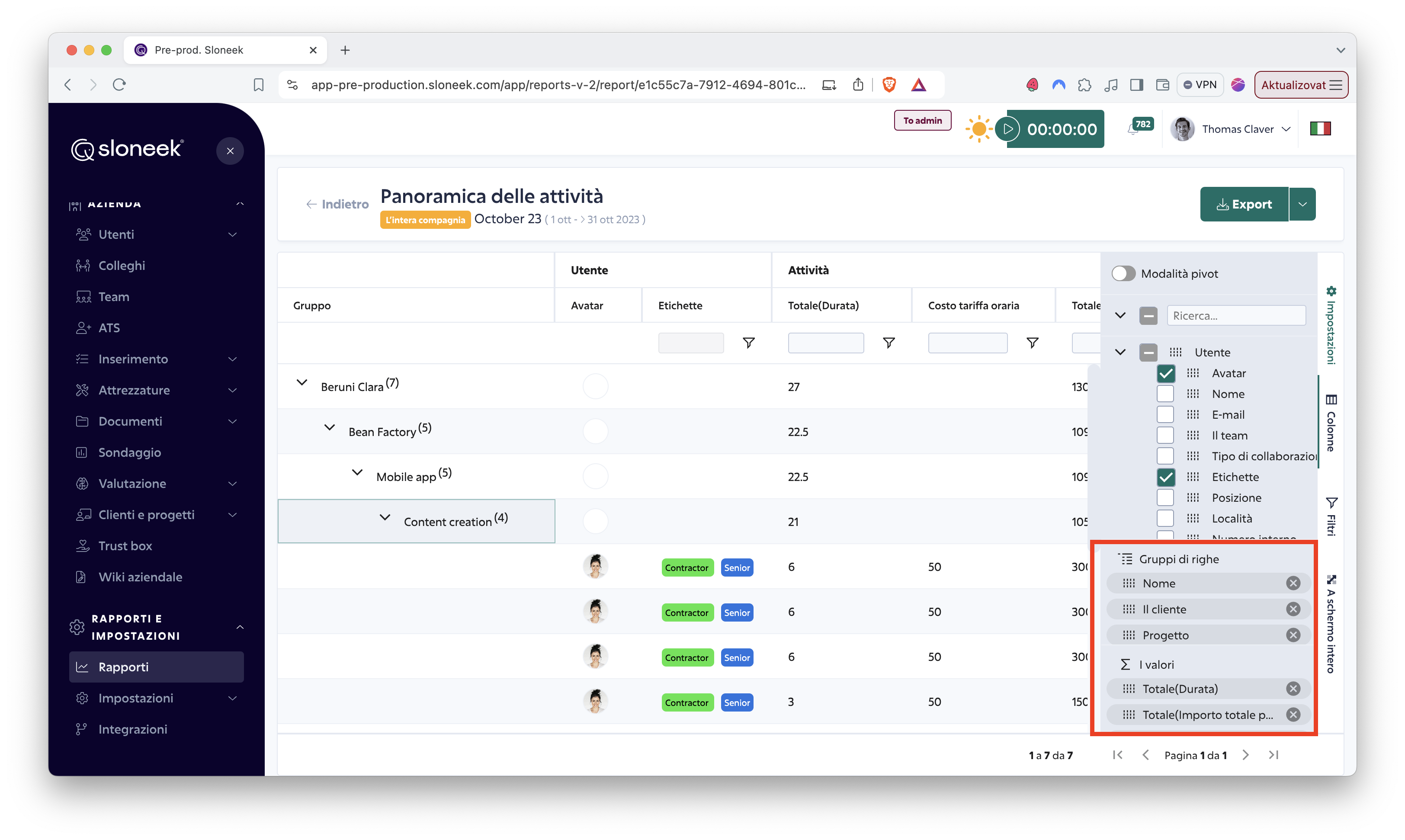Grab drag handle of Avatar column item
The image size is (1405, 840).
pos(1193,373)
